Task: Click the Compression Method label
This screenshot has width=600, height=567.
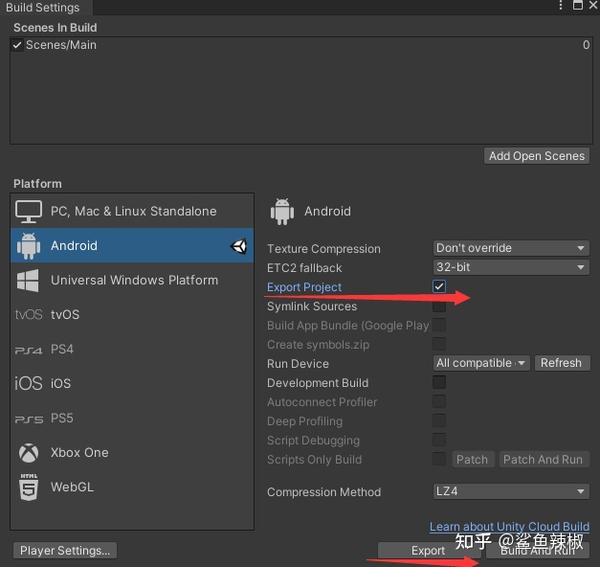Action: click(324, 492)
